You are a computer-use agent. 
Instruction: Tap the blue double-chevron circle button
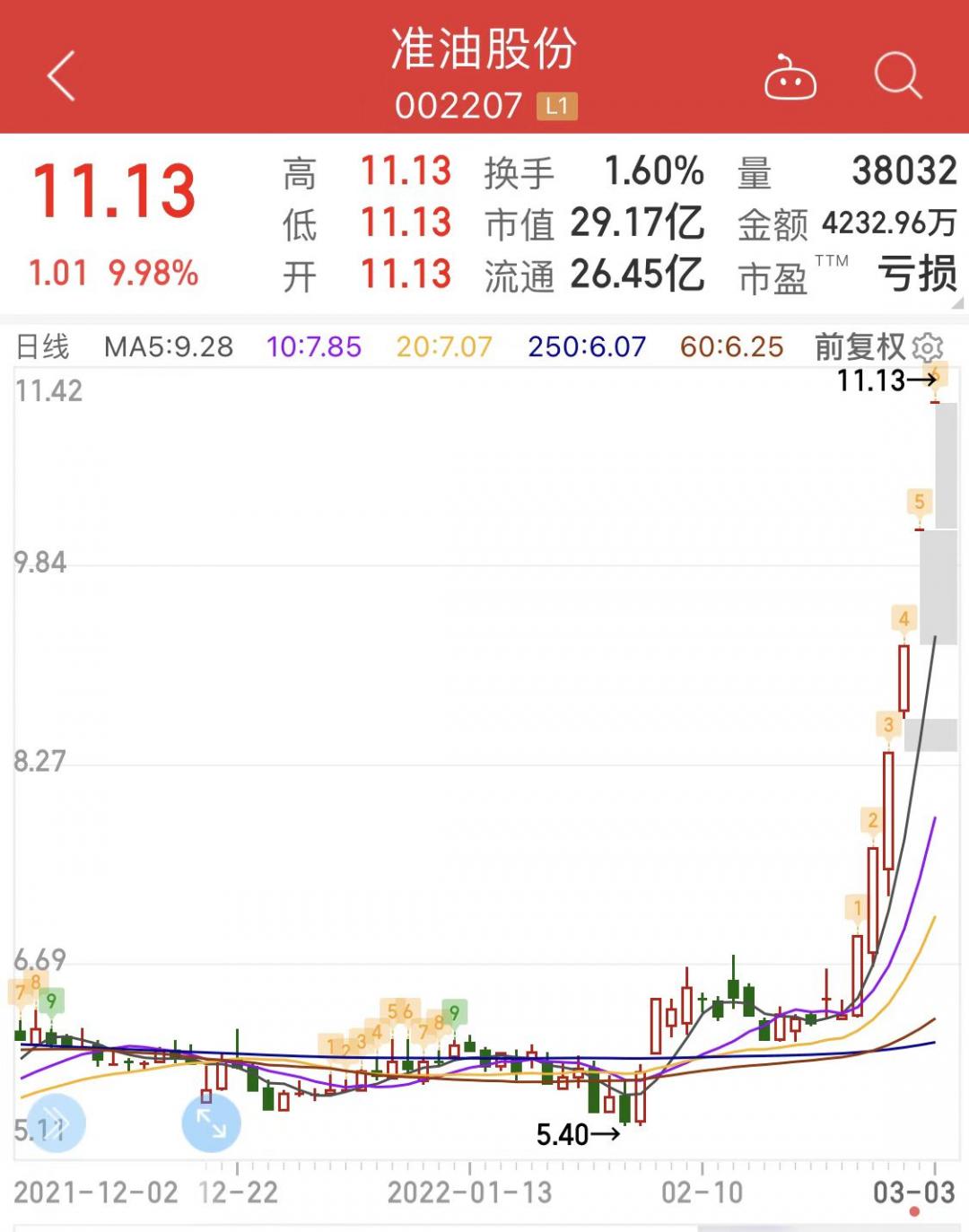pyautogui.click(x=56, y=1123)
